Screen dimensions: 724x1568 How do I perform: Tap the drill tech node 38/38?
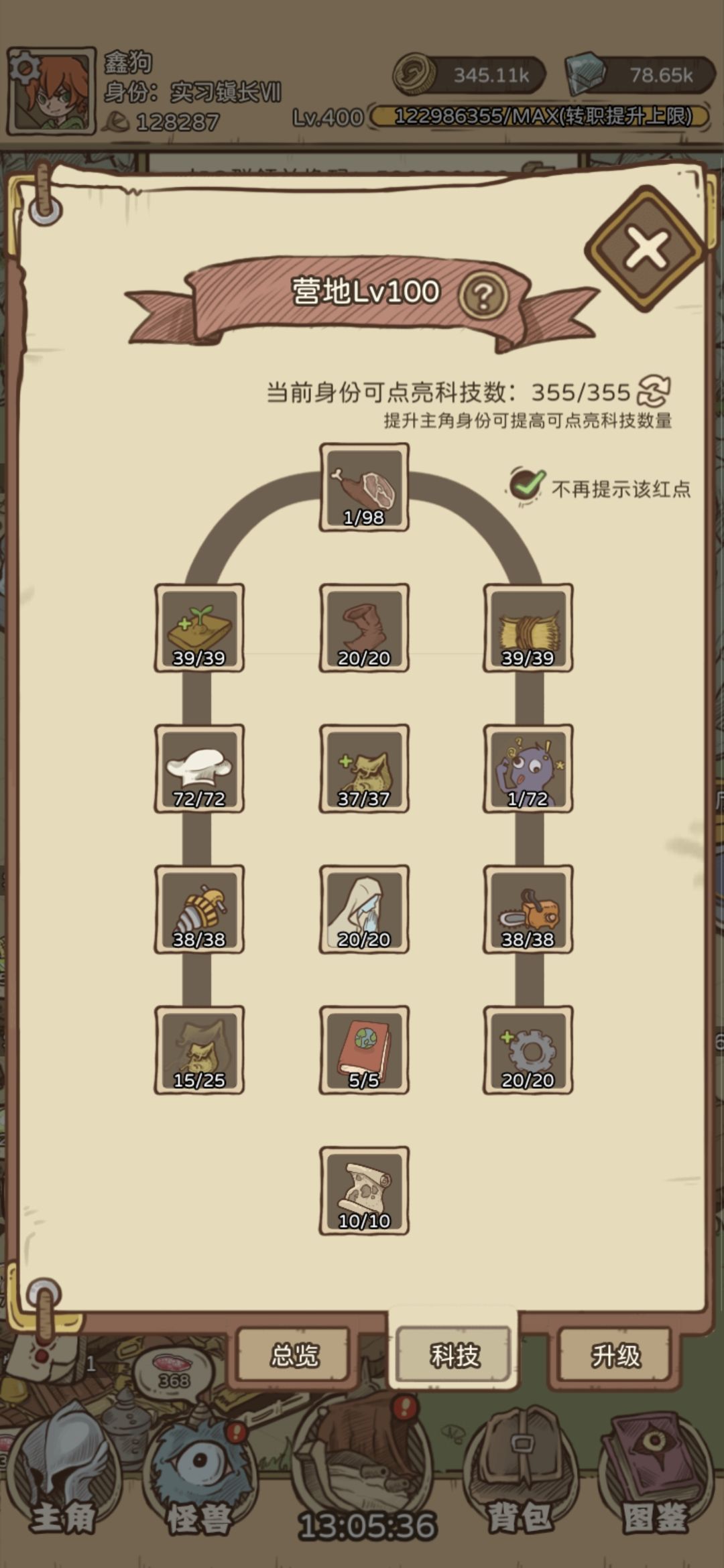(x=199, y=909)
